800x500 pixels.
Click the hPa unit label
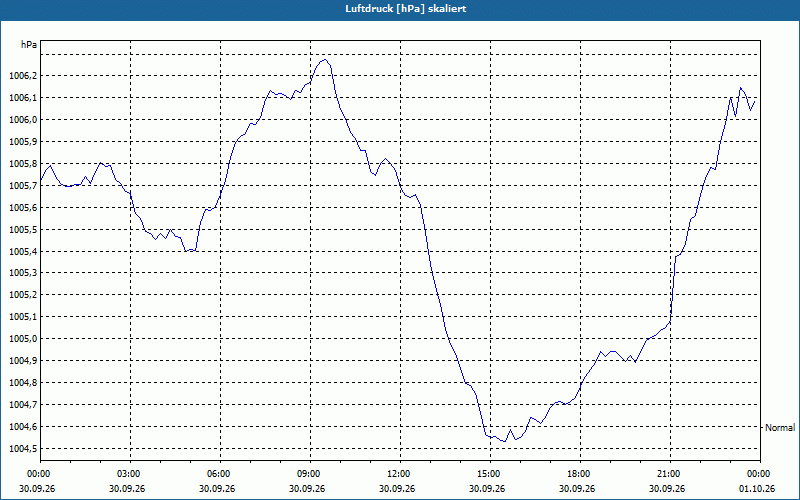(29, 45)
